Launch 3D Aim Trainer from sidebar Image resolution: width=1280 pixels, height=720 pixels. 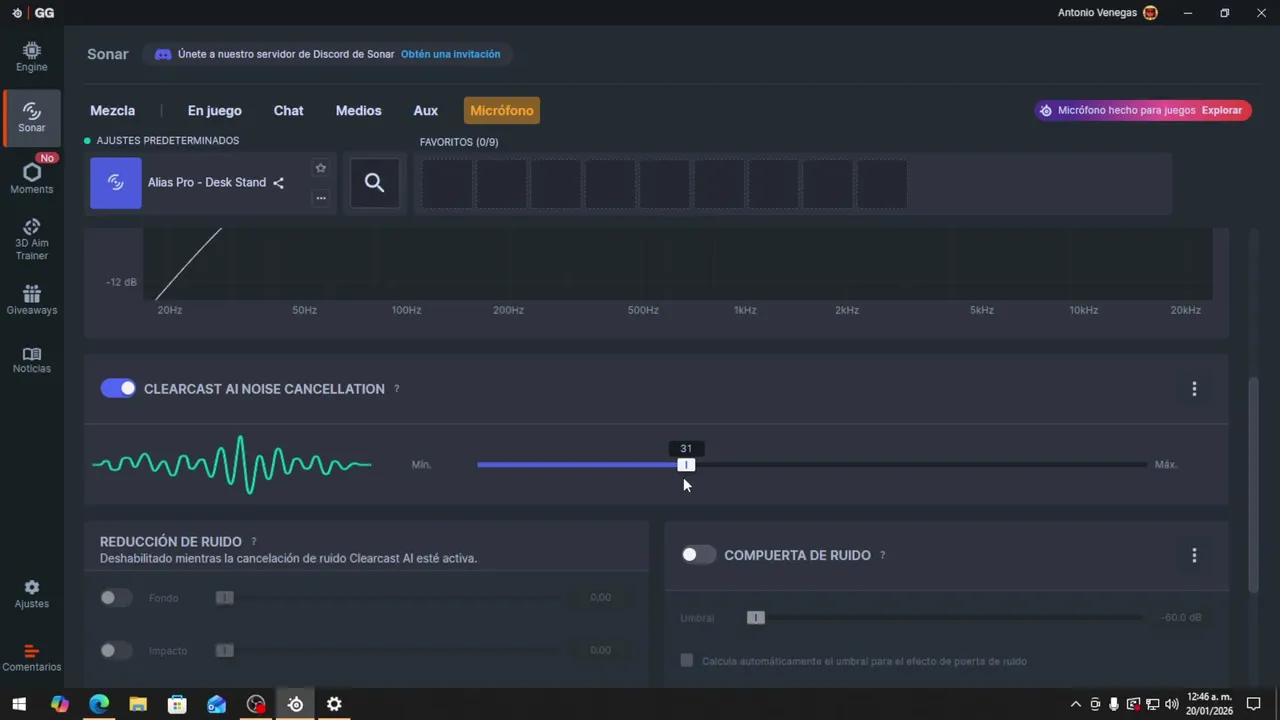click(31, 239)
